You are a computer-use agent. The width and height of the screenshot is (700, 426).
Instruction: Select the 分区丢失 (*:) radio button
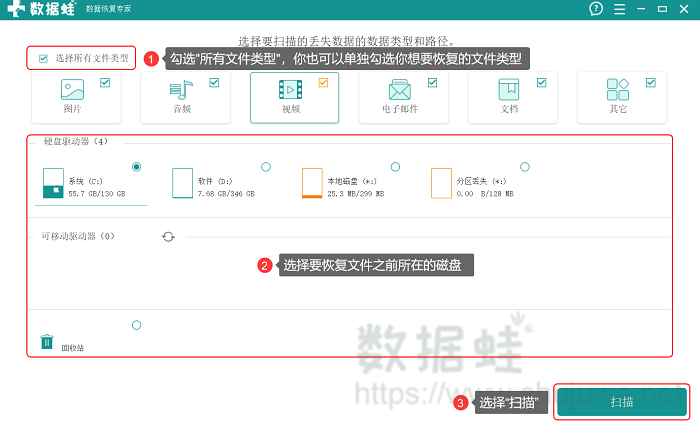pyautogui.click(x=525, y=167)
